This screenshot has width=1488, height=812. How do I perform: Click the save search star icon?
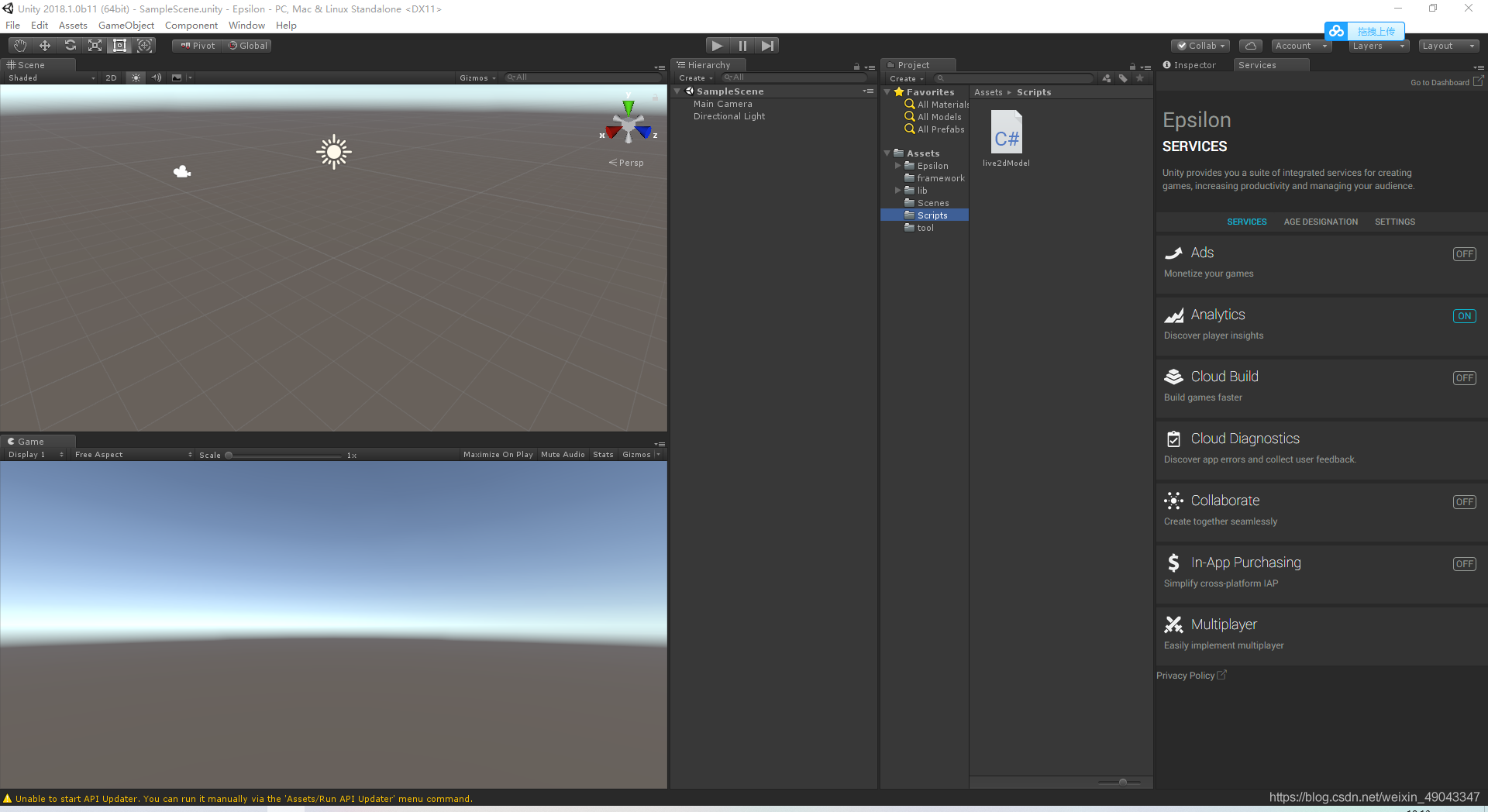[x=1140, y=78]
